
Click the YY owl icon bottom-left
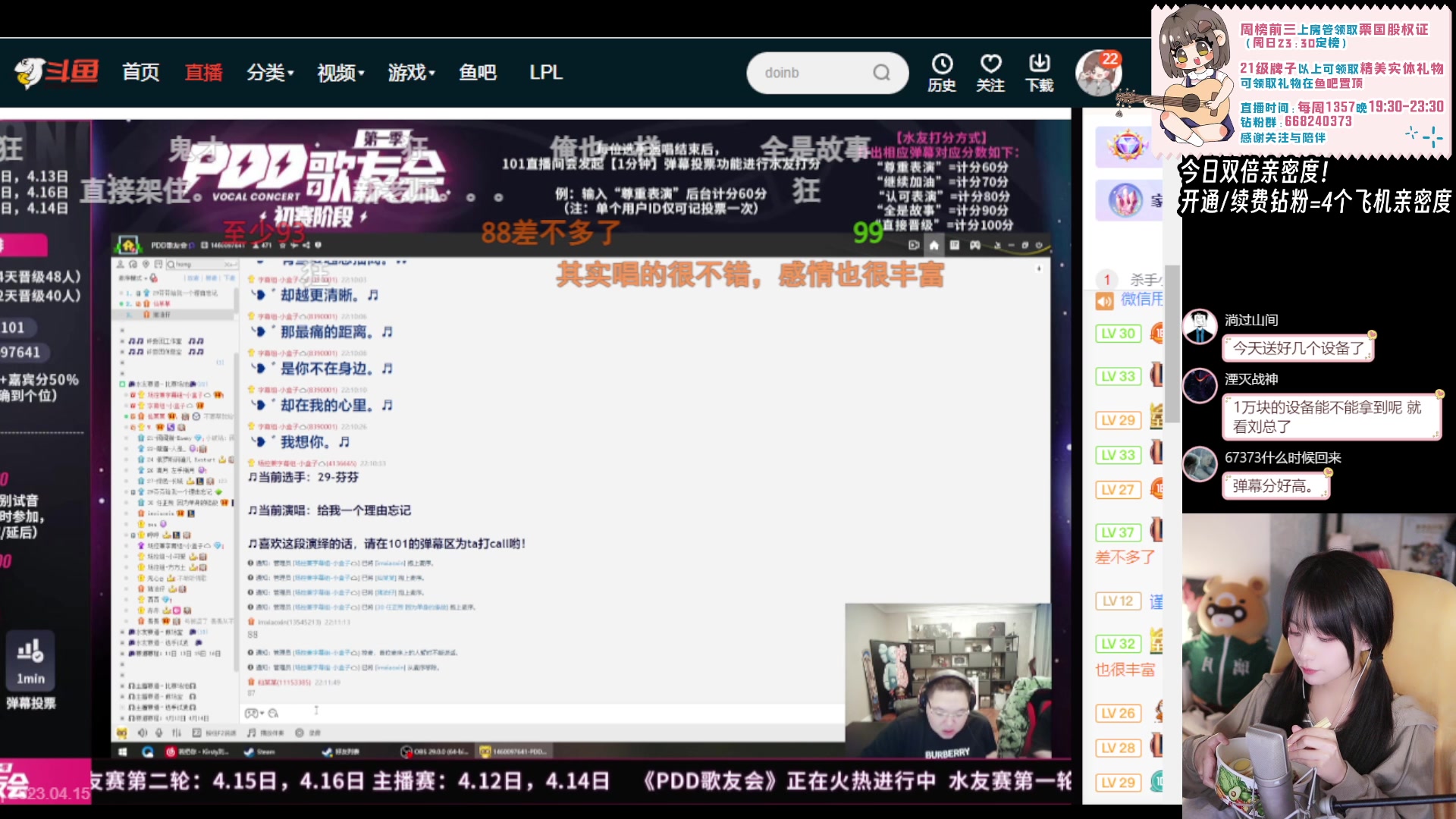121,733
